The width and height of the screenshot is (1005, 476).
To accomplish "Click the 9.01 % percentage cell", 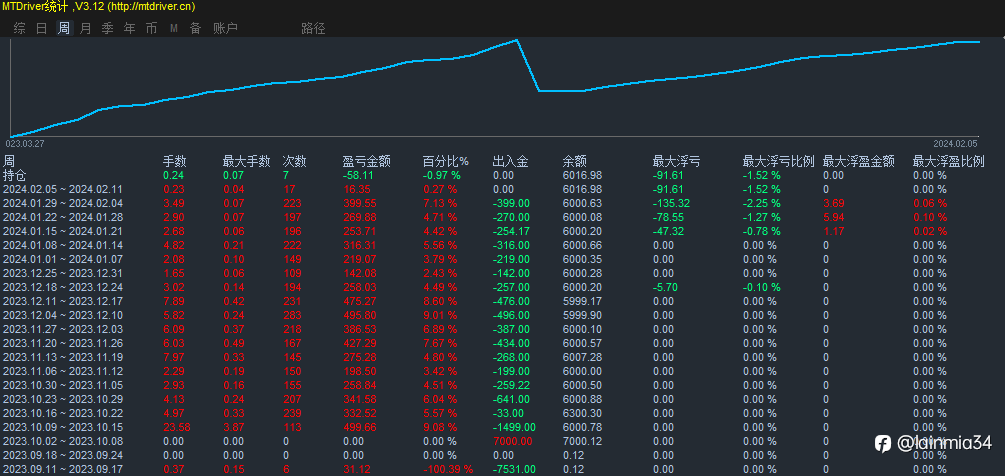I will click(x=440, y=315).
